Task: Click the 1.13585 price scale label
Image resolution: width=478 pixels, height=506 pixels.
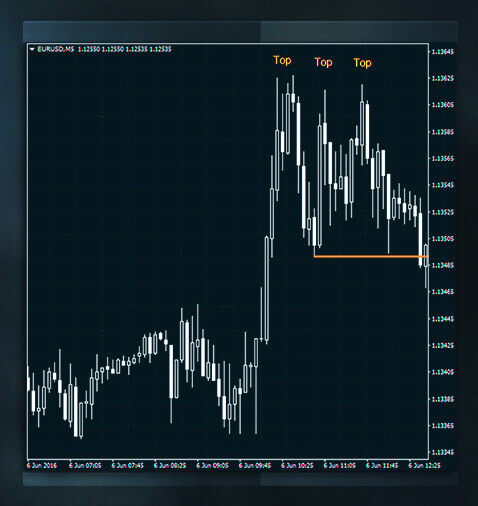Action: [443, 132]
